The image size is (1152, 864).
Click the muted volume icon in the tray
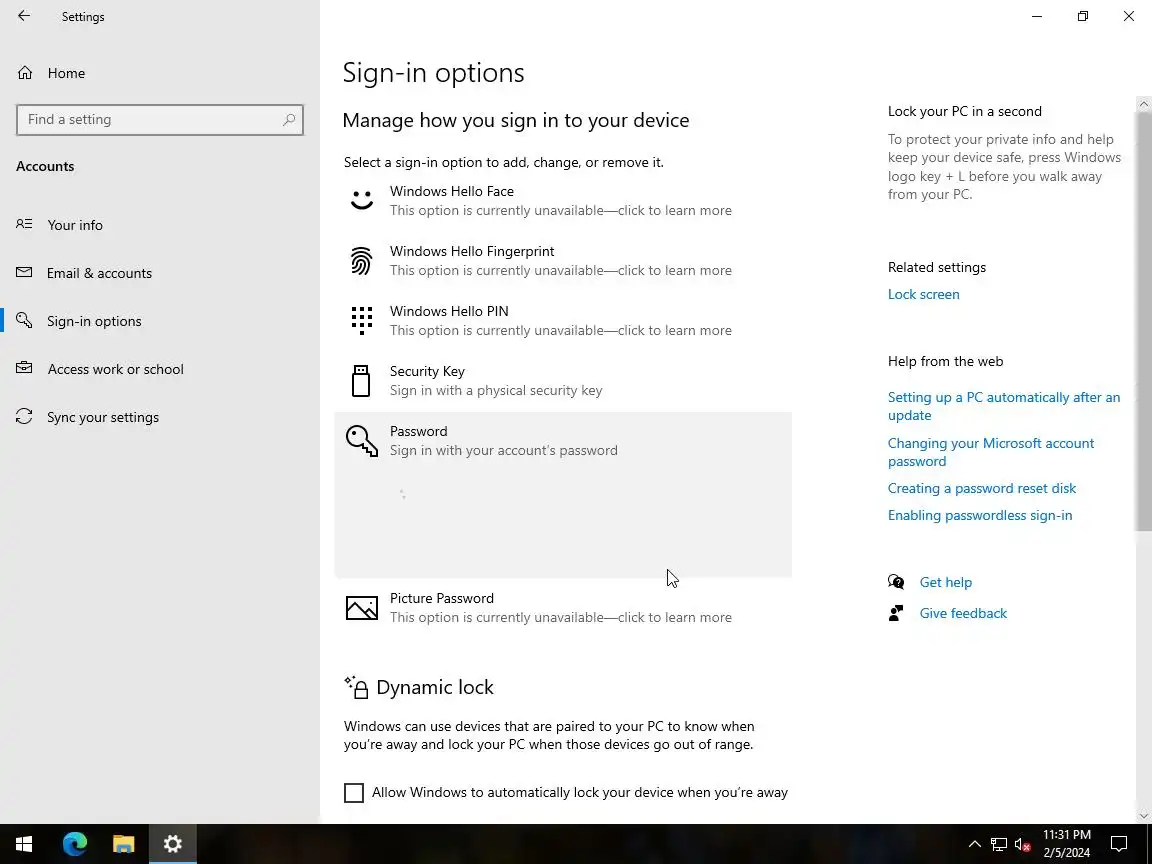[1022, 843]
